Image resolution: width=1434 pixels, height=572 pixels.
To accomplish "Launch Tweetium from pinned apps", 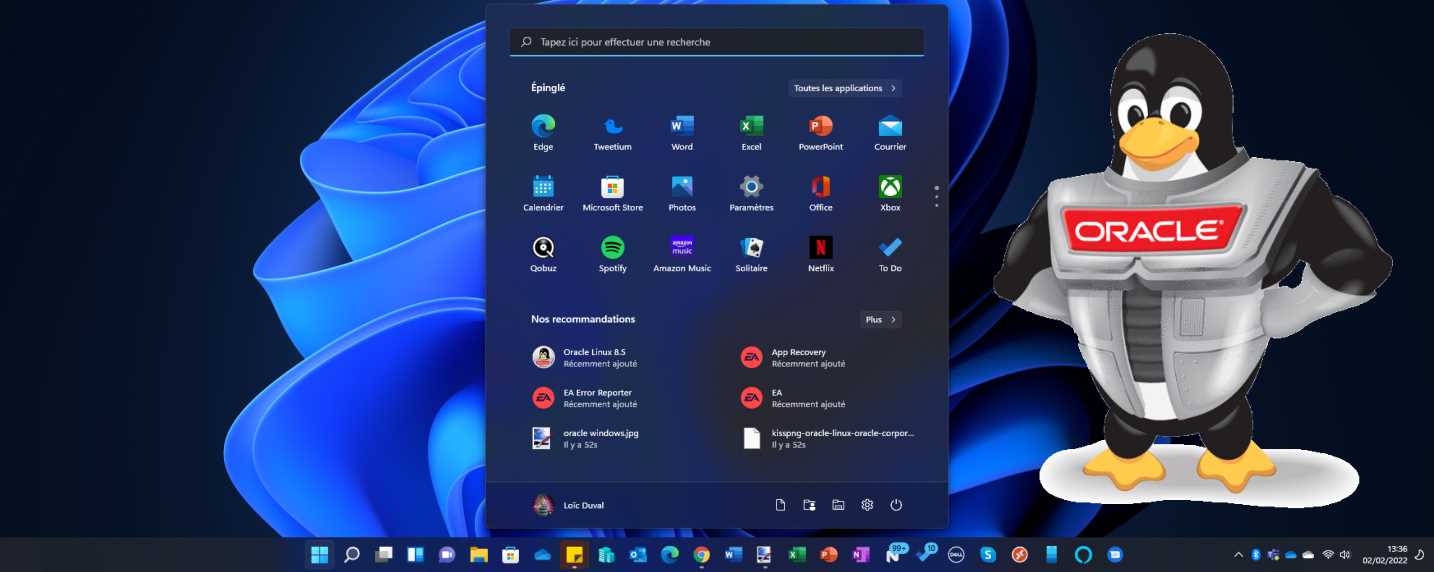I will pyautogui.click(x=612, y=133).
